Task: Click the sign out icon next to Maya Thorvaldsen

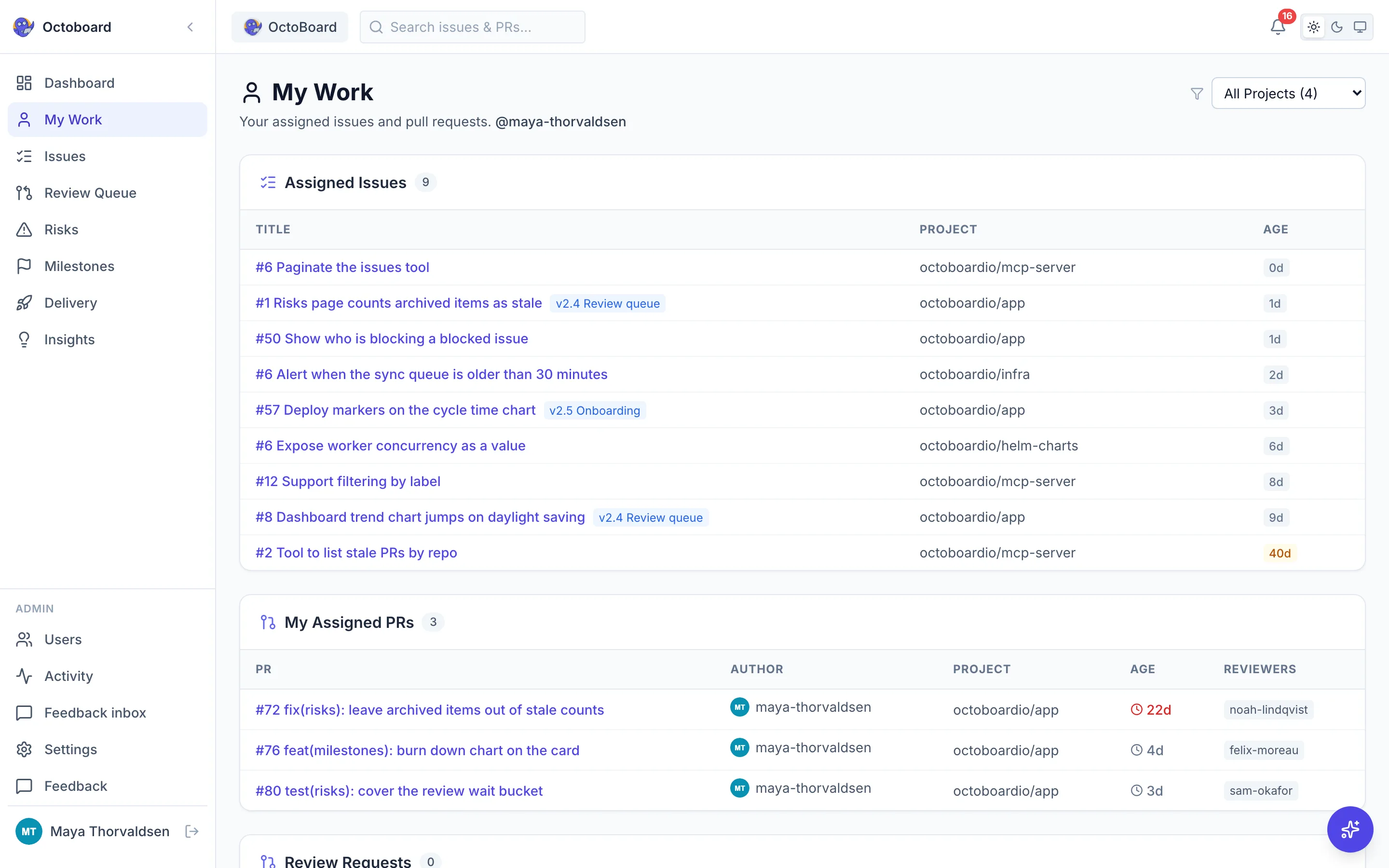Action: point(191,831)
